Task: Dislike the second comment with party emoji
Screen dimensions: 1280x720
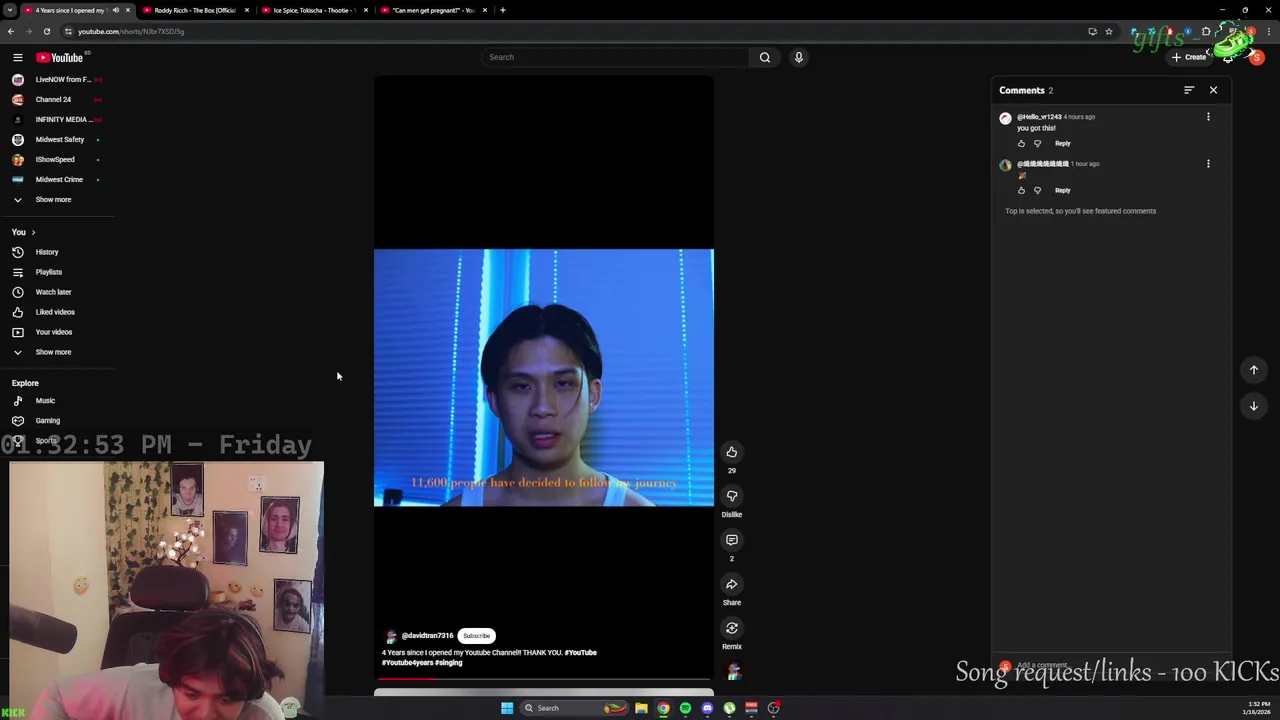Action: coord(1037,191)
